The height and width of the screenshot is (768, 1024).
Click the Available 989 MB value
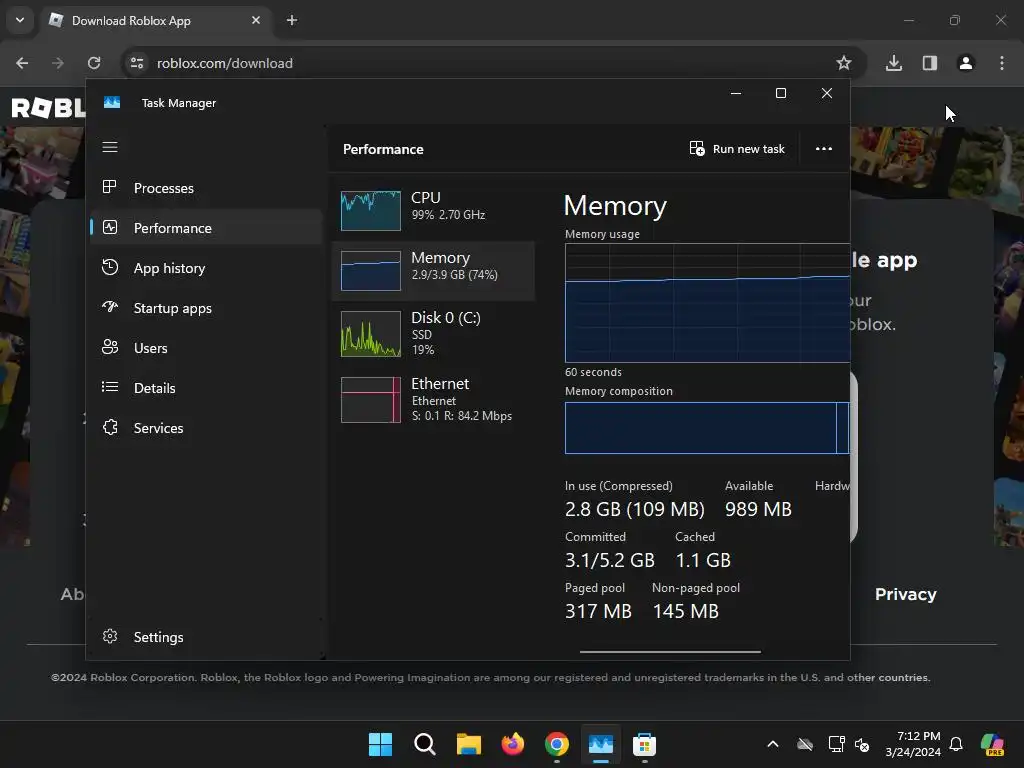coord(758,509)
